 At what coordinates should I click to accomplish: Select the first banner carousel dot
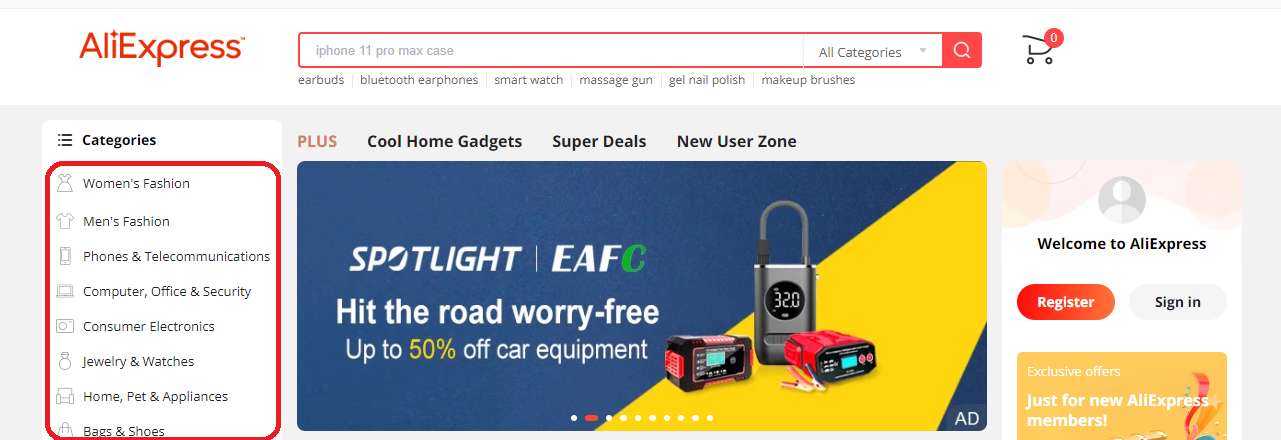(574, 418)
